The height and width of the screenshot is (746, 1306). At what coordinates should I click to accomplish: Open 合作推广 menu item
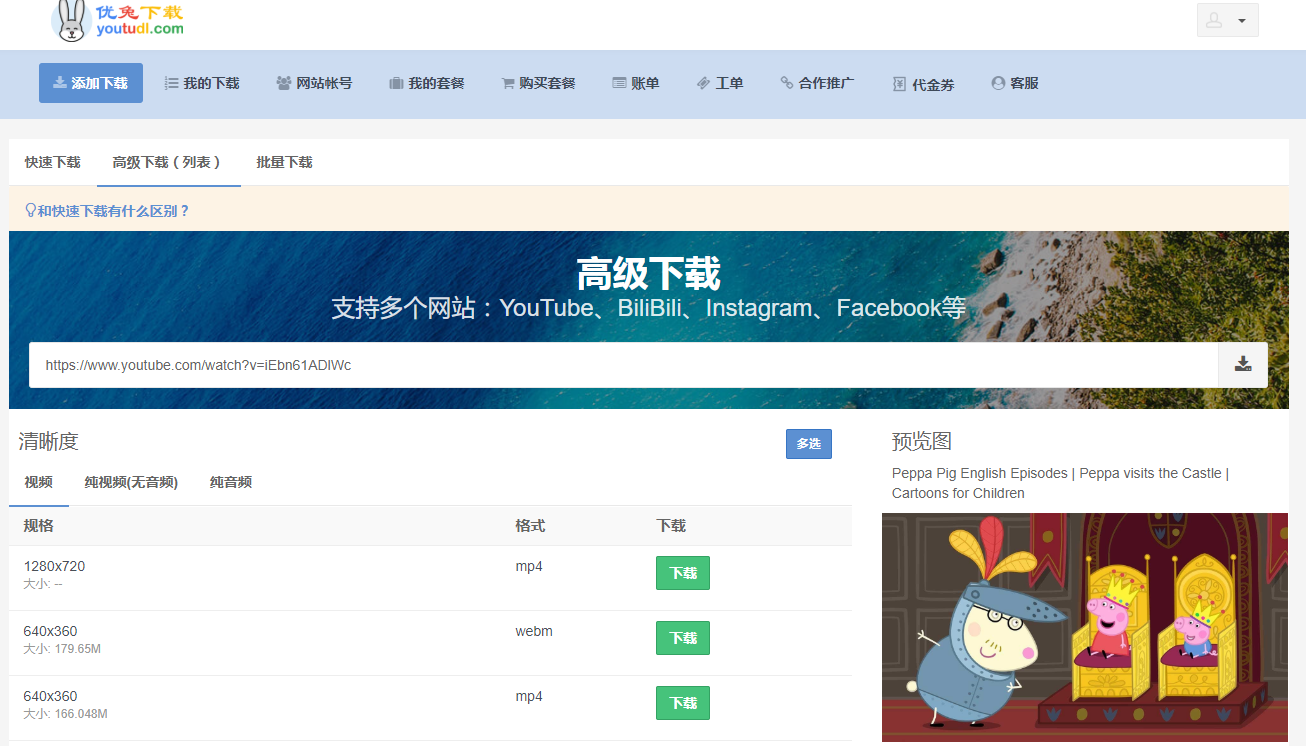(817, 83)
